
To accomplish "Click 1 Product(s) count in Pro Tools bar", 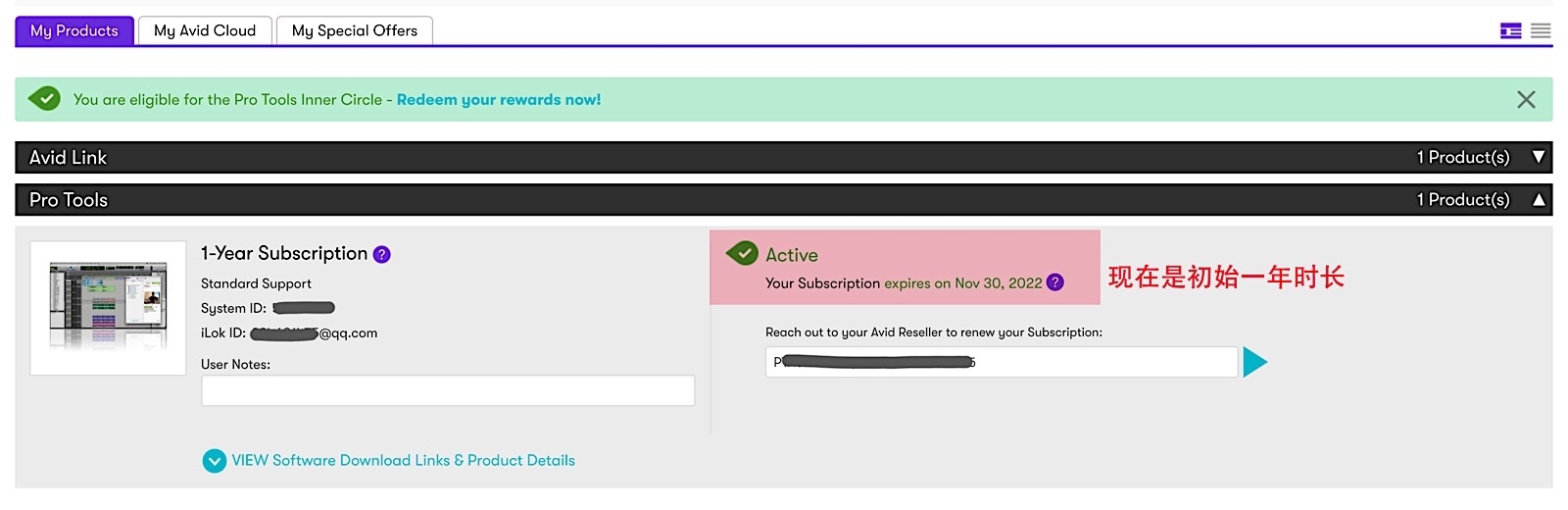I will coord(1463,200).
